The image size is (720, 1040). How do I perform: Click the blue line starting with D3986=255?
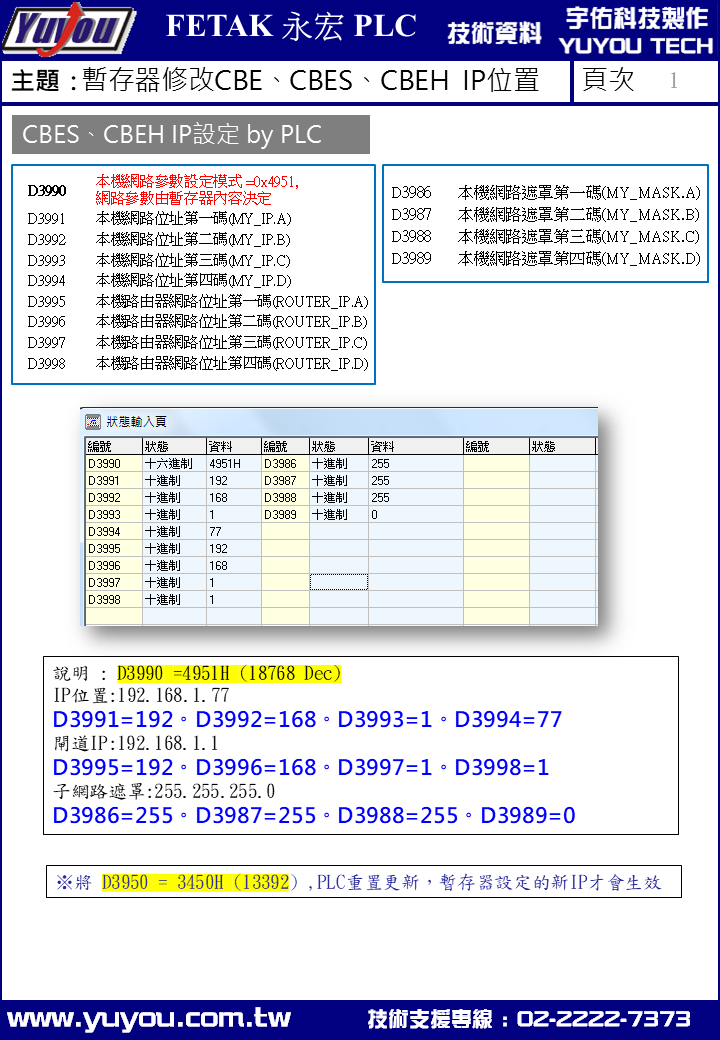[314, 815]
